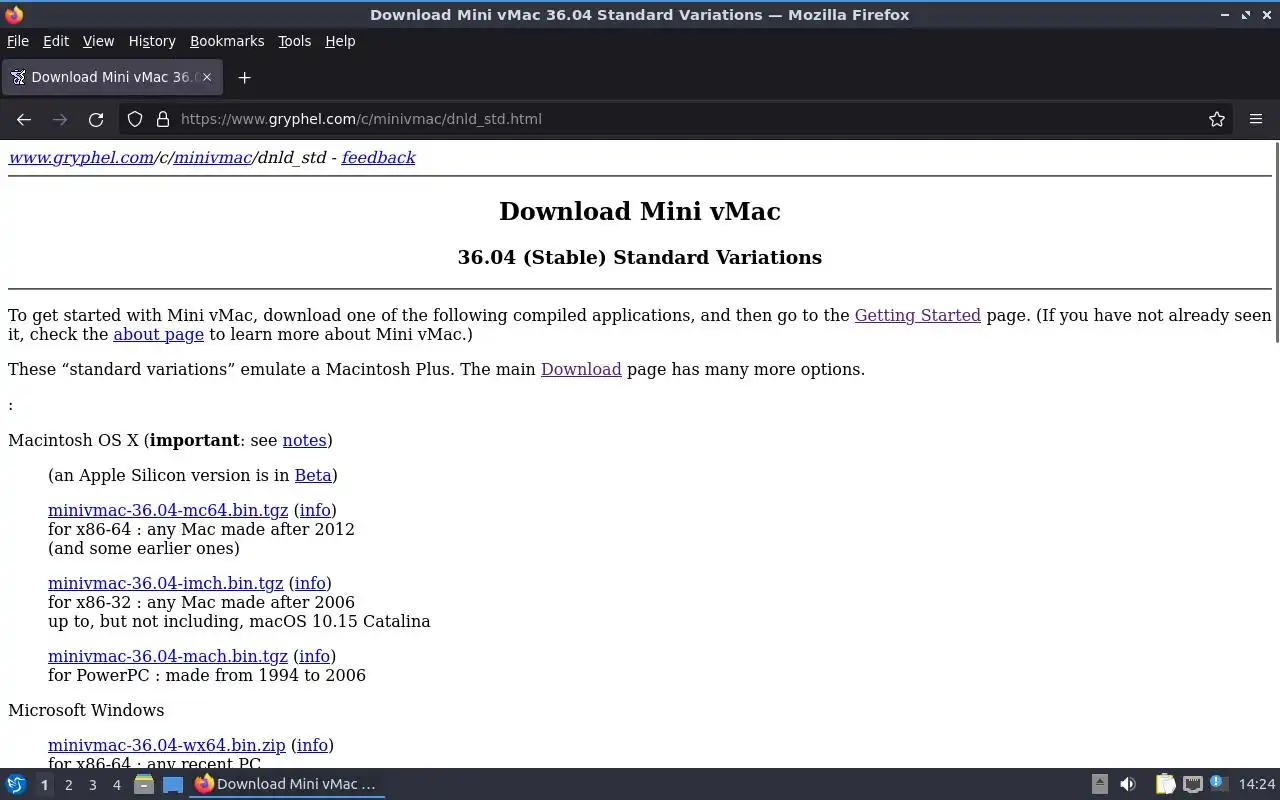Switch to workspace 4
Screen dimensions: 1280x800
pyautogui.click(x=116, y=785)
